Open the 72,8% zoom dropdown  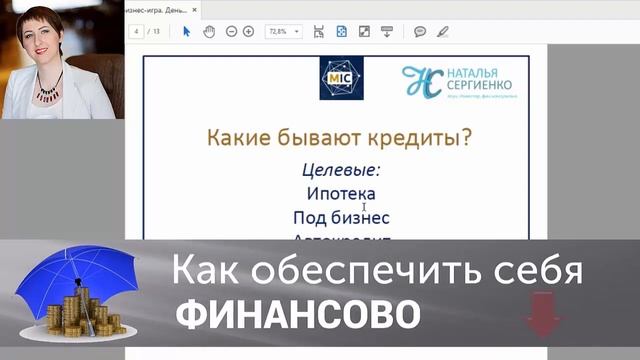(x=284, y=31)
